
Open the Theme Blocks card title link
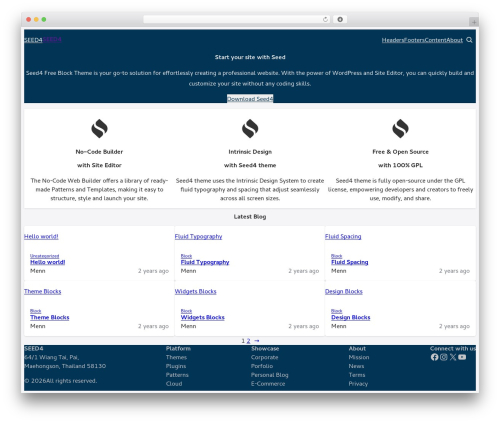coord(42,291)
